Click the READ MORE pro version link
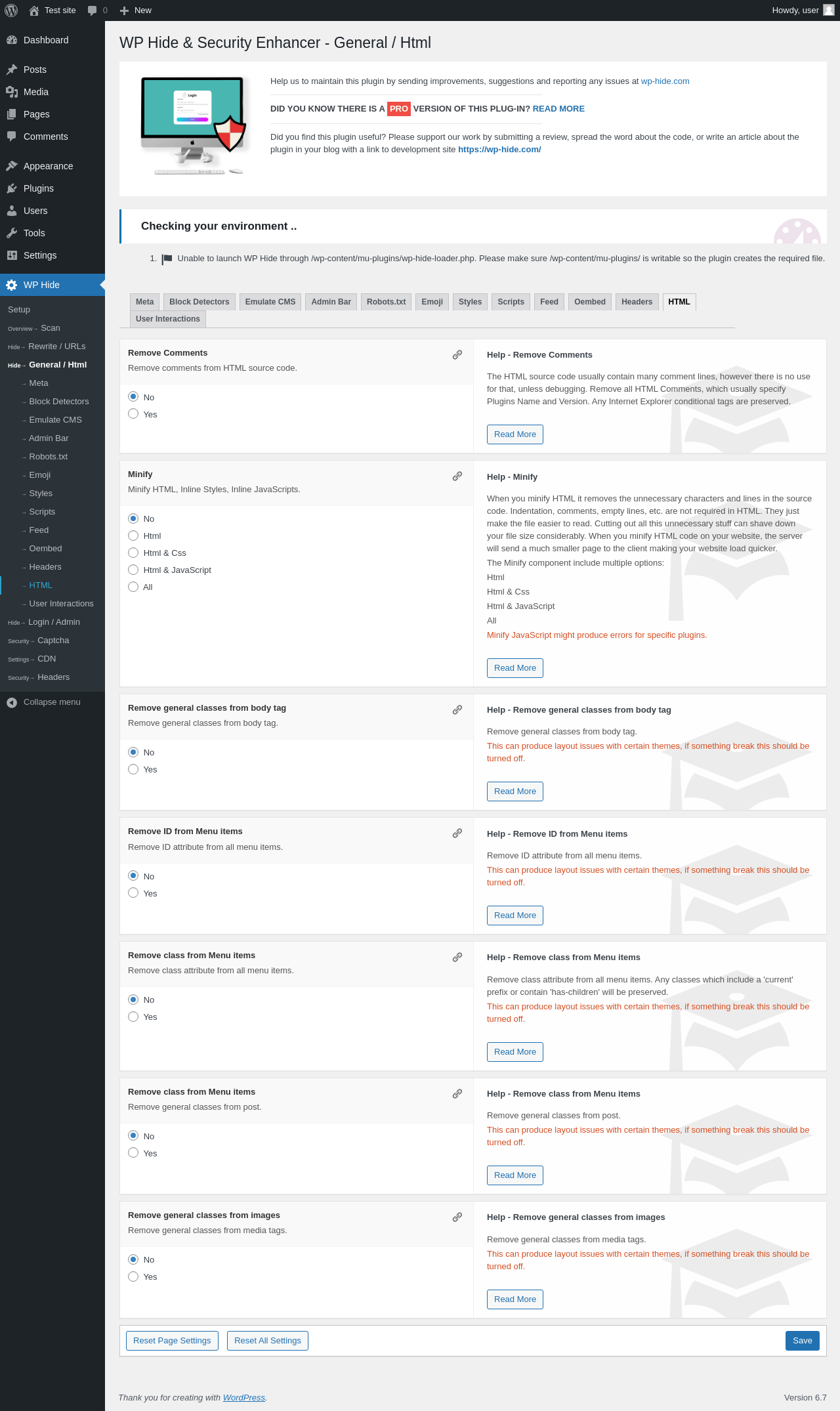This screenshot has height=1411, width=840. 558,109
